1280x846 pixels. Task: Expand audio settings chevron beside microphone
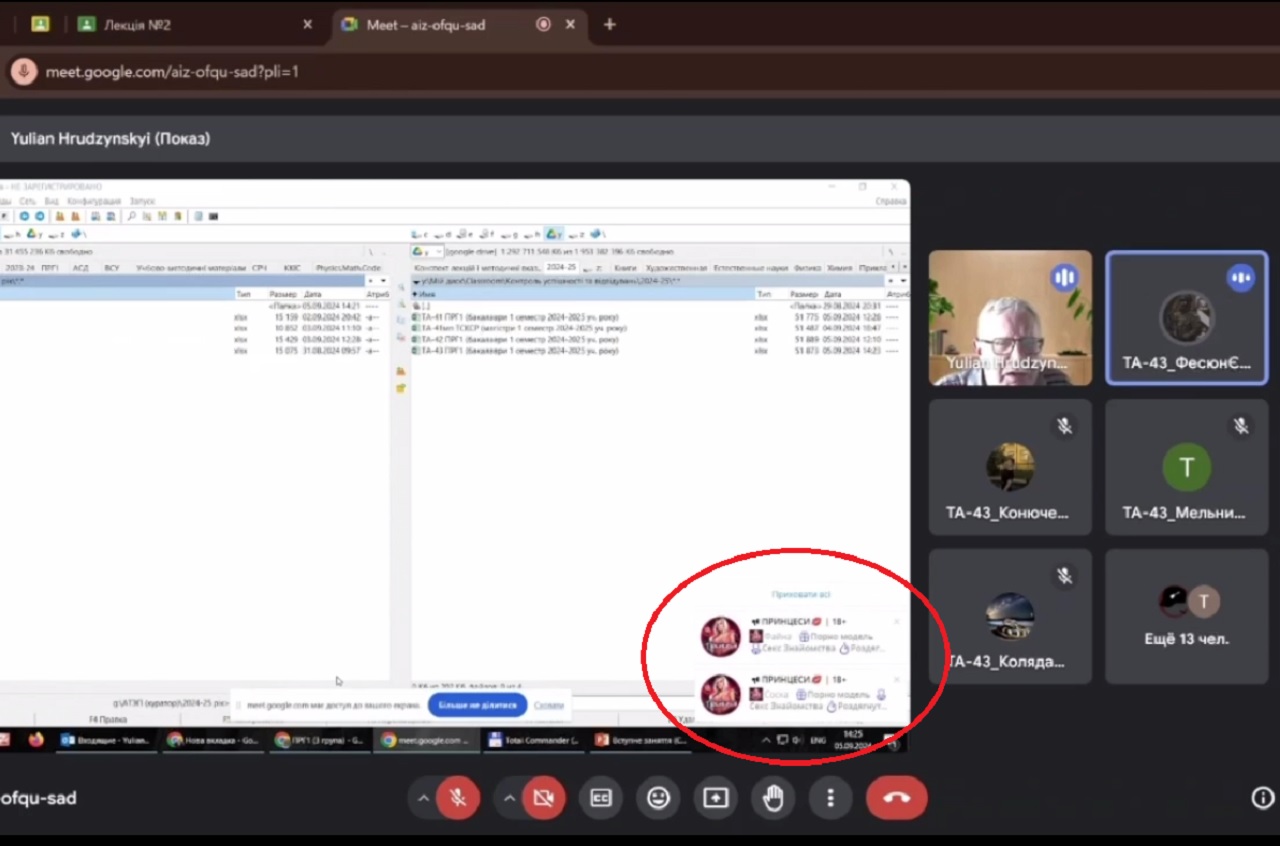pos(423,798)
